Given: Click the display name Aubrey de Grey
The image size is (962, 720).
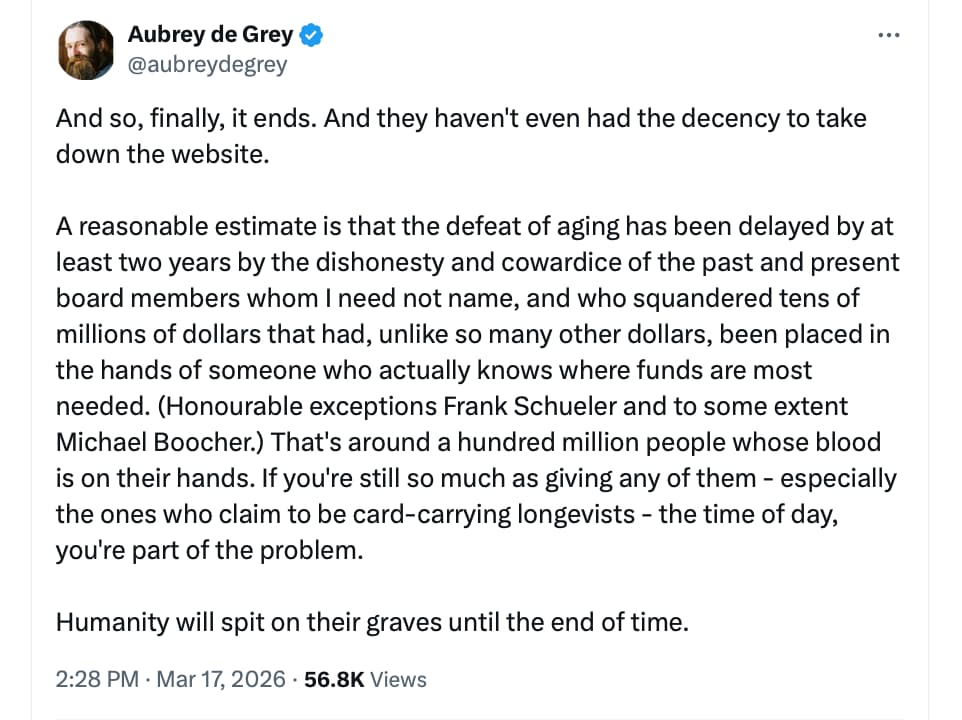Looking at the screenshot, I should (210, 35).
